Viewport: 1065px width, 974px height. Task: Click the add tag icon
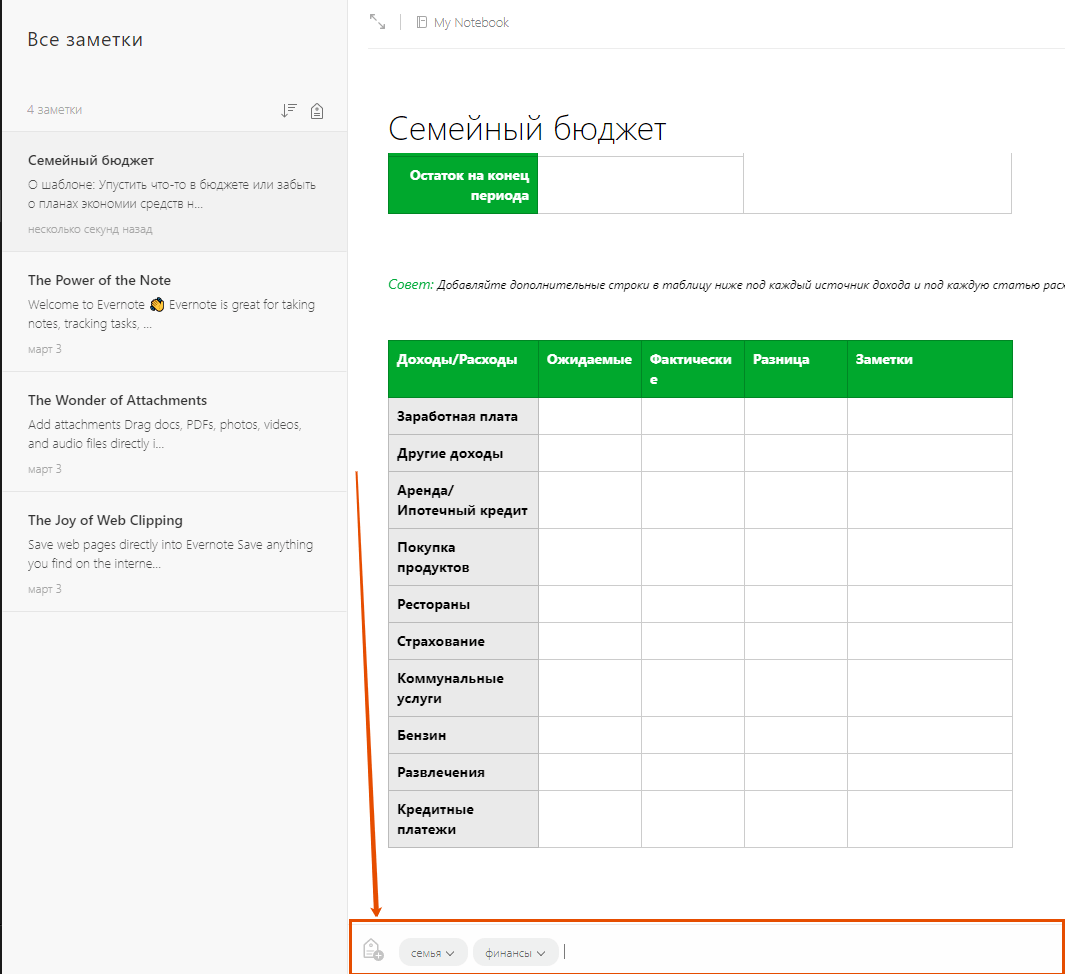[x=372, y=950]
